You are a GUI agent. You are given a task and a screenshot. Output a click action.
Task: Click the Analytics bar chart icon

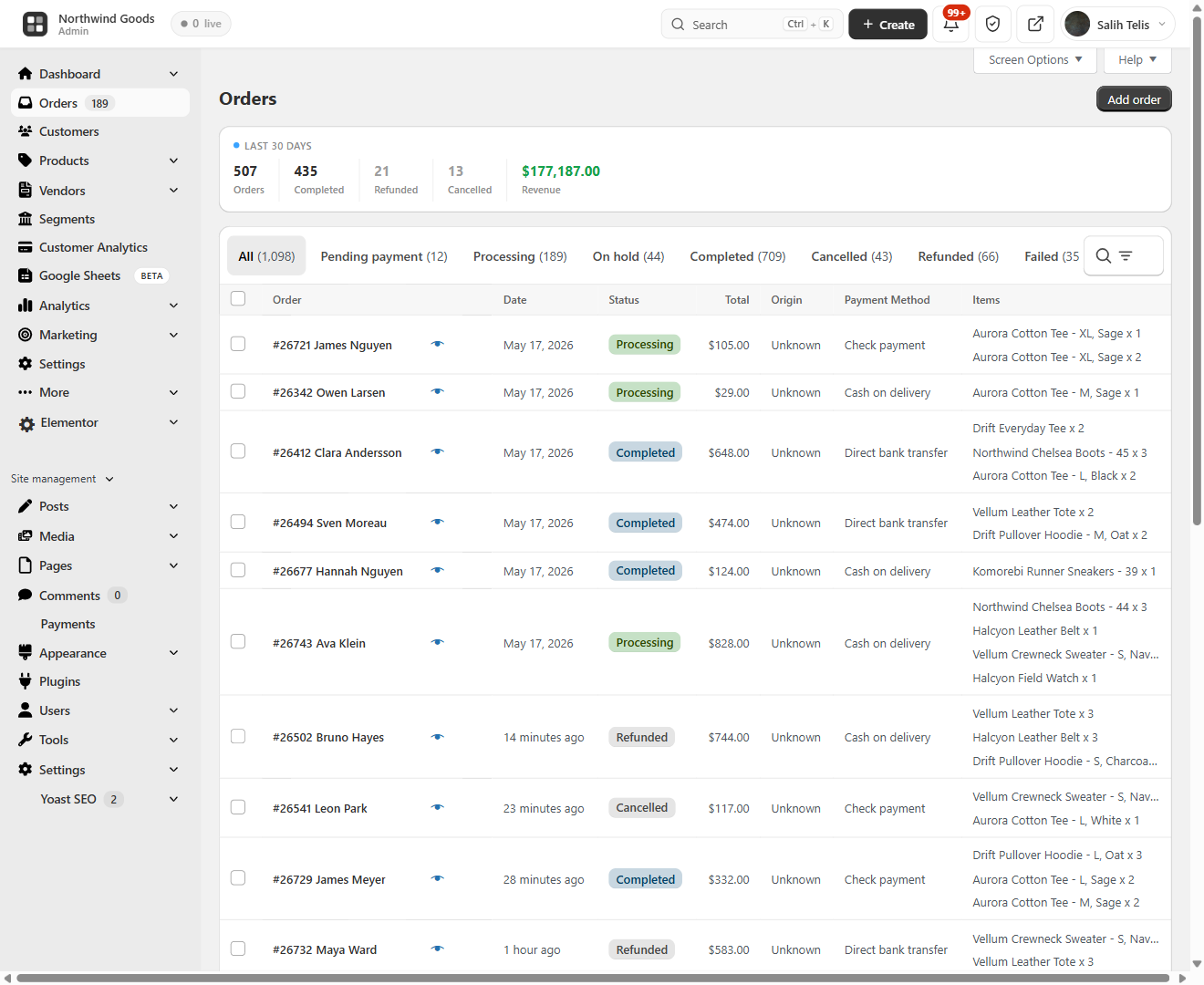point(26,306)
